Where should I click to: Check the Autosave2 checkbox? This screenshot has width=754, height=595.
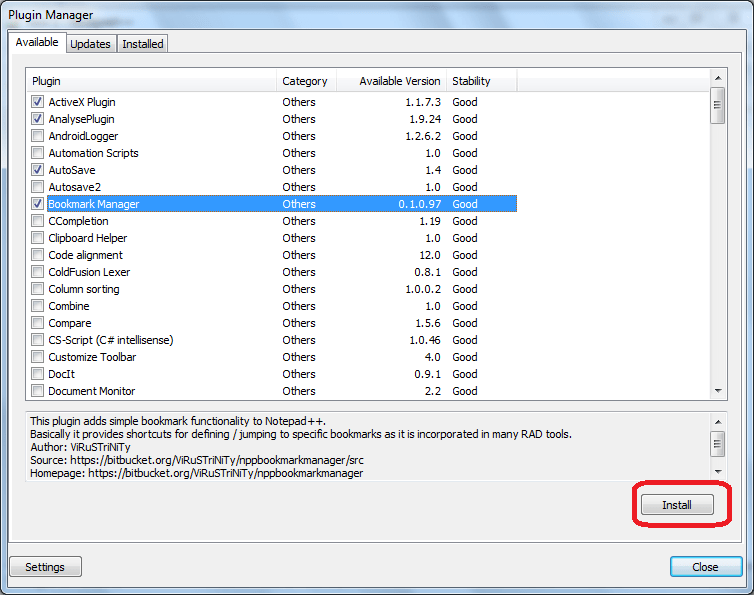pyautogui.click(x=38, y=187)
